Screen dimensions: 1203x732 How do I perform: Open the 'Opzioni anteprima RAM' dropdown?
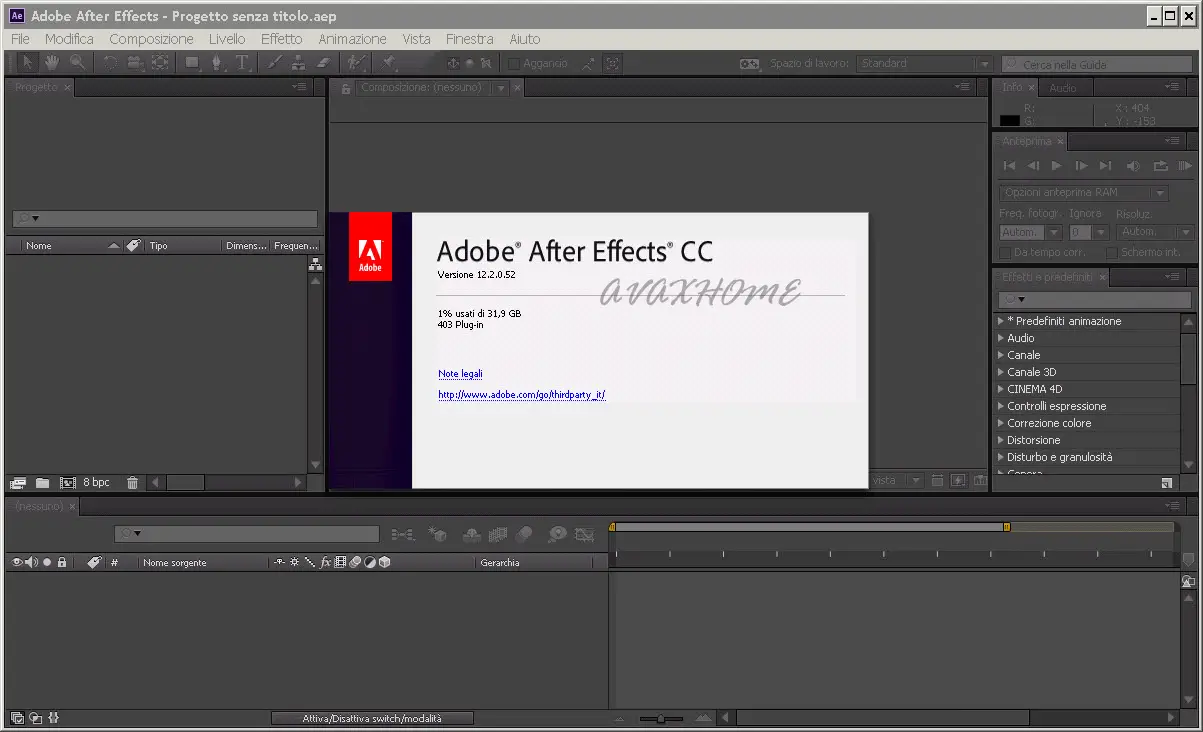pyautogui.click(x=1083, y=192)
